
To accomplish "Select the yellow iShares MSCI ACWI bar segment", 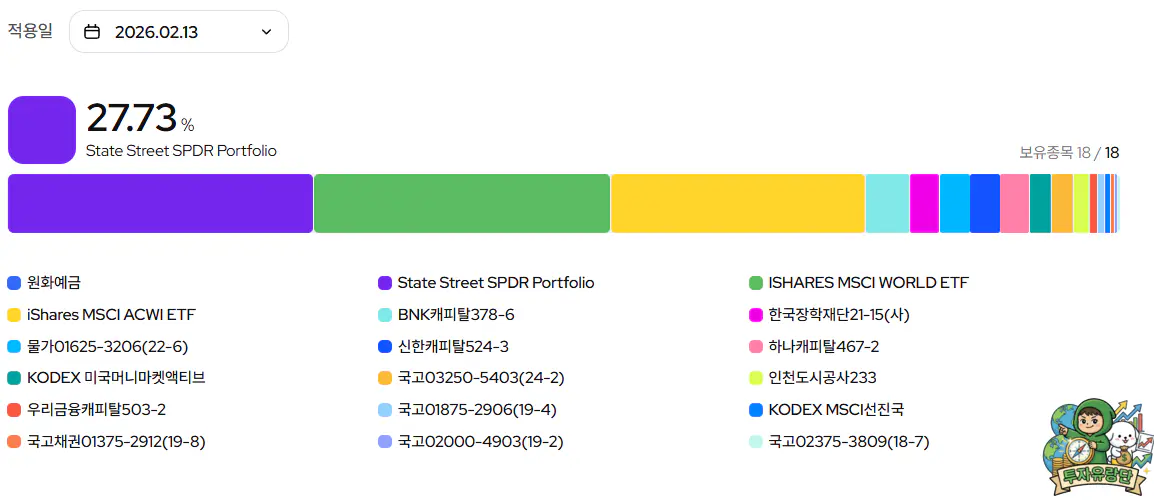I will click(737, 203).
